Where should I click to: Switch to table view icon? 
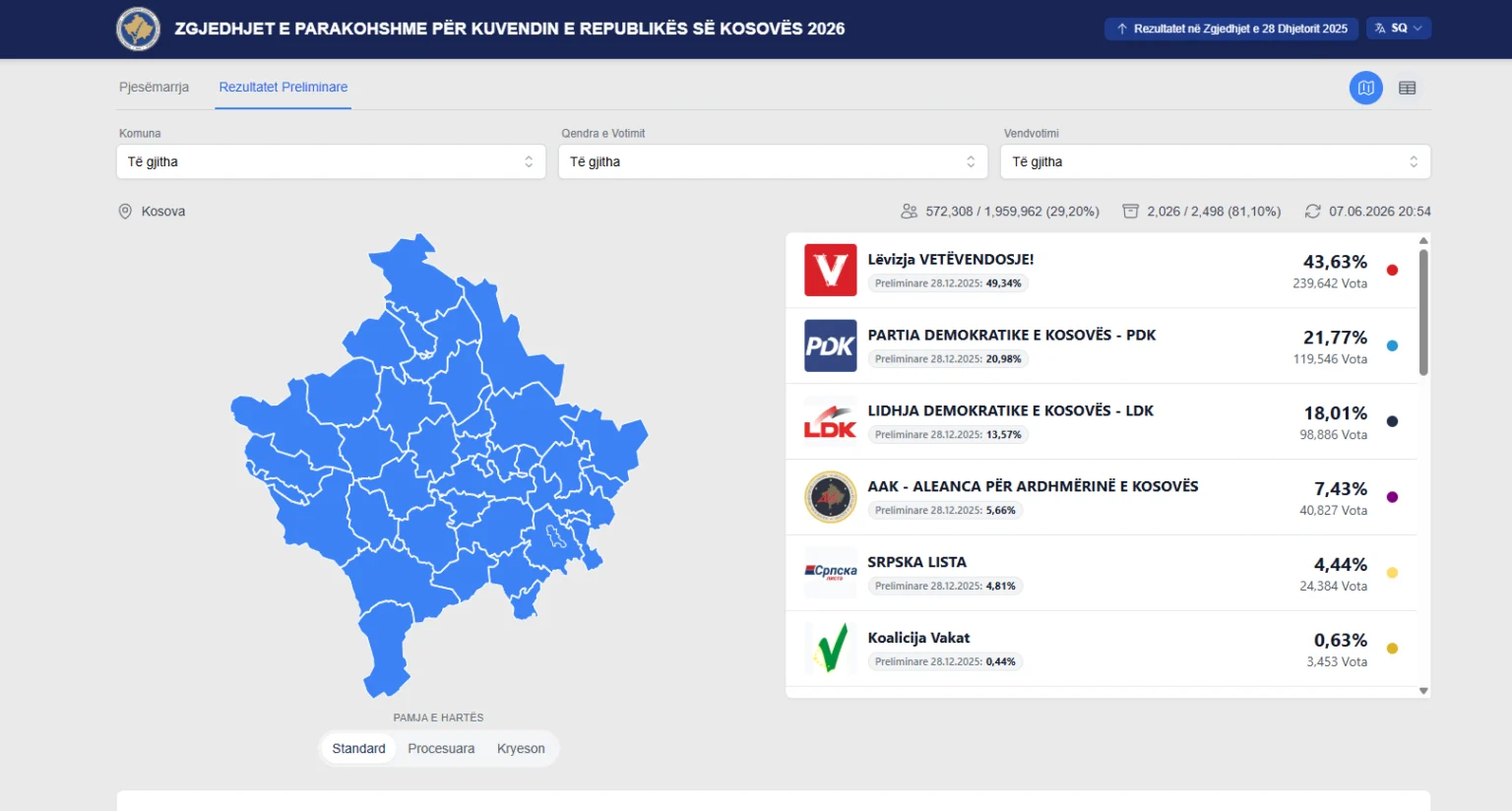(1407, 88)
